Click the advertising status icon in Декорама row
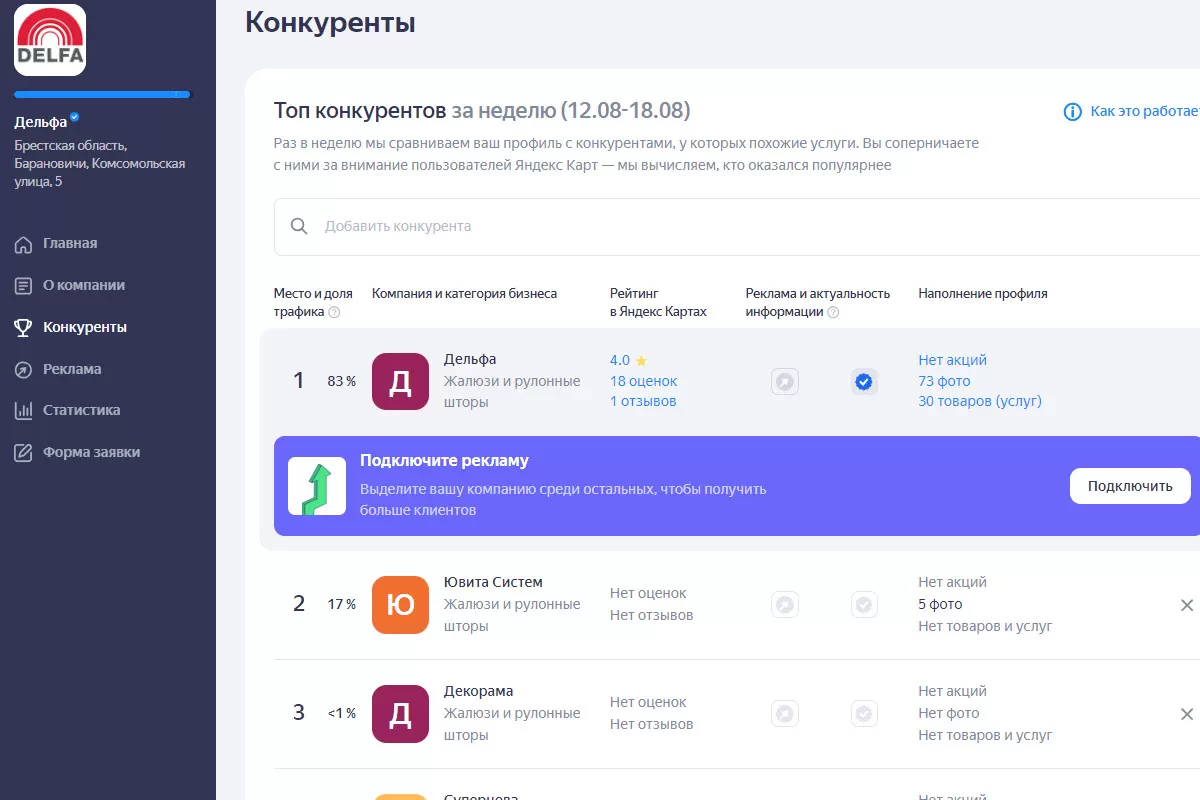Screen dimensions: 1200x800 coord(785,713)
